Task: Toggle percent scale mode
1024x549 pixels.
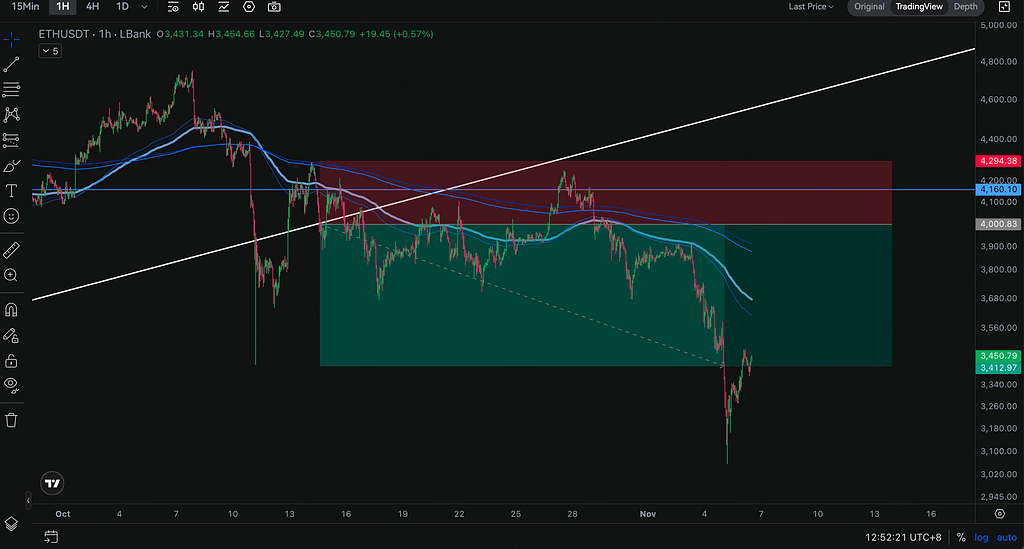Action: point(961,537)
